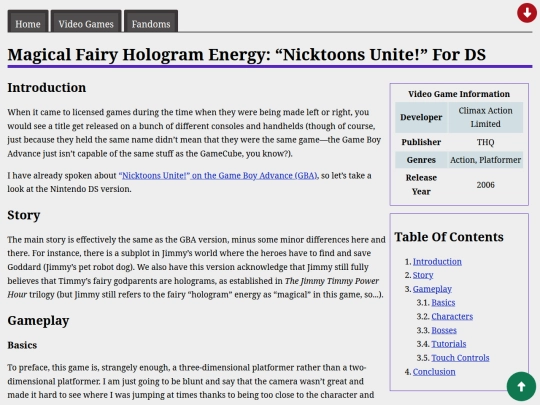Click the Introduction section heading
Image resolution: width=540 pixels, height=405 pixels.
(x=47, y=87)
